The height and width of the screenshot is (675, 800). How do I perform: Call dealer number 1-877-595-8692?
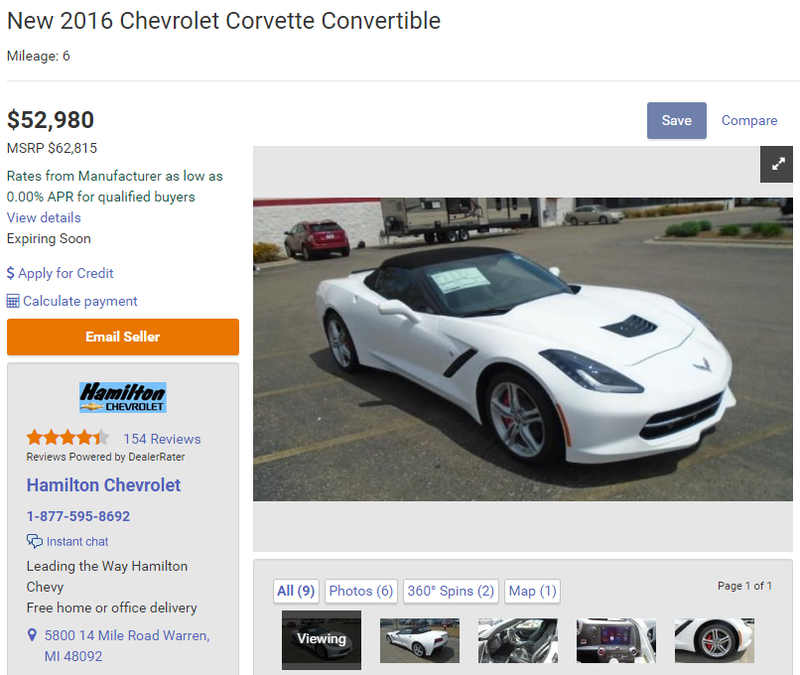[x=79, y=516]
